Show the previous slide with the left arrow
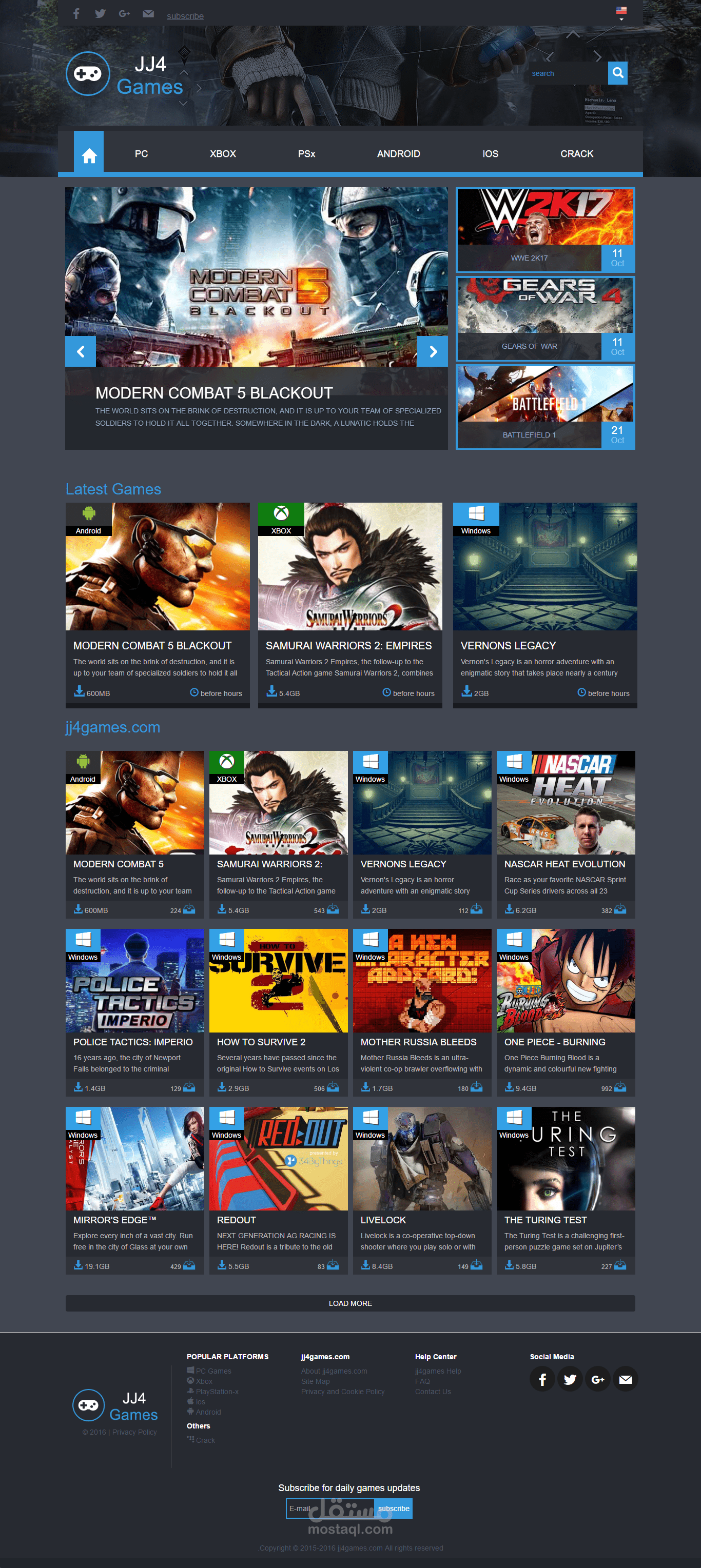 [81, 351]
